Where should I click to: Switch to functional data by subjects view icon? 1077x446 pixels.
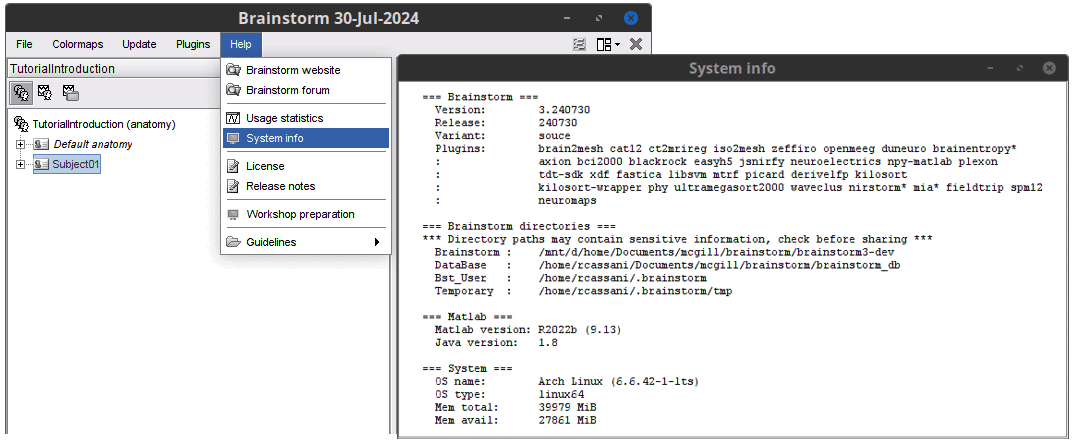45,93
